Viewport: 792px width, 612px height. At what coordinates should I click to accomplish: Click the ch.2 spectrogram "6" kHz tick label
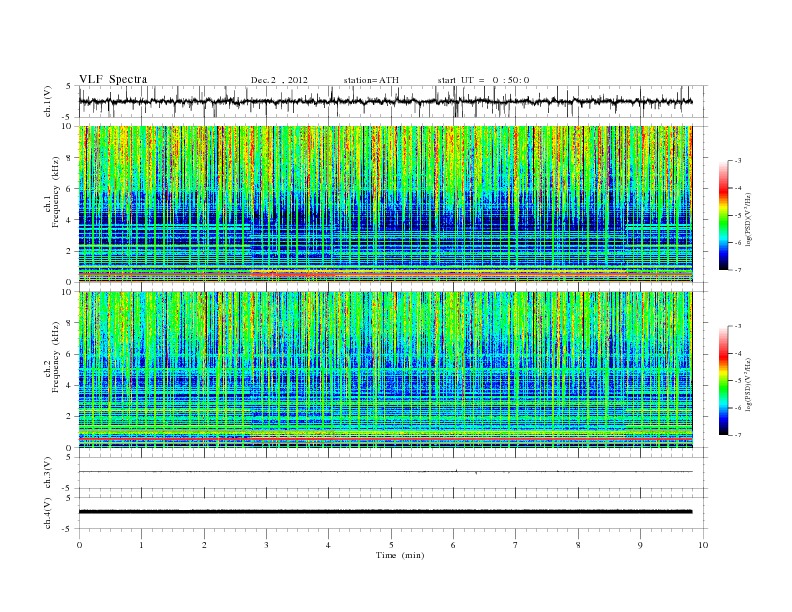coord(69,354)
